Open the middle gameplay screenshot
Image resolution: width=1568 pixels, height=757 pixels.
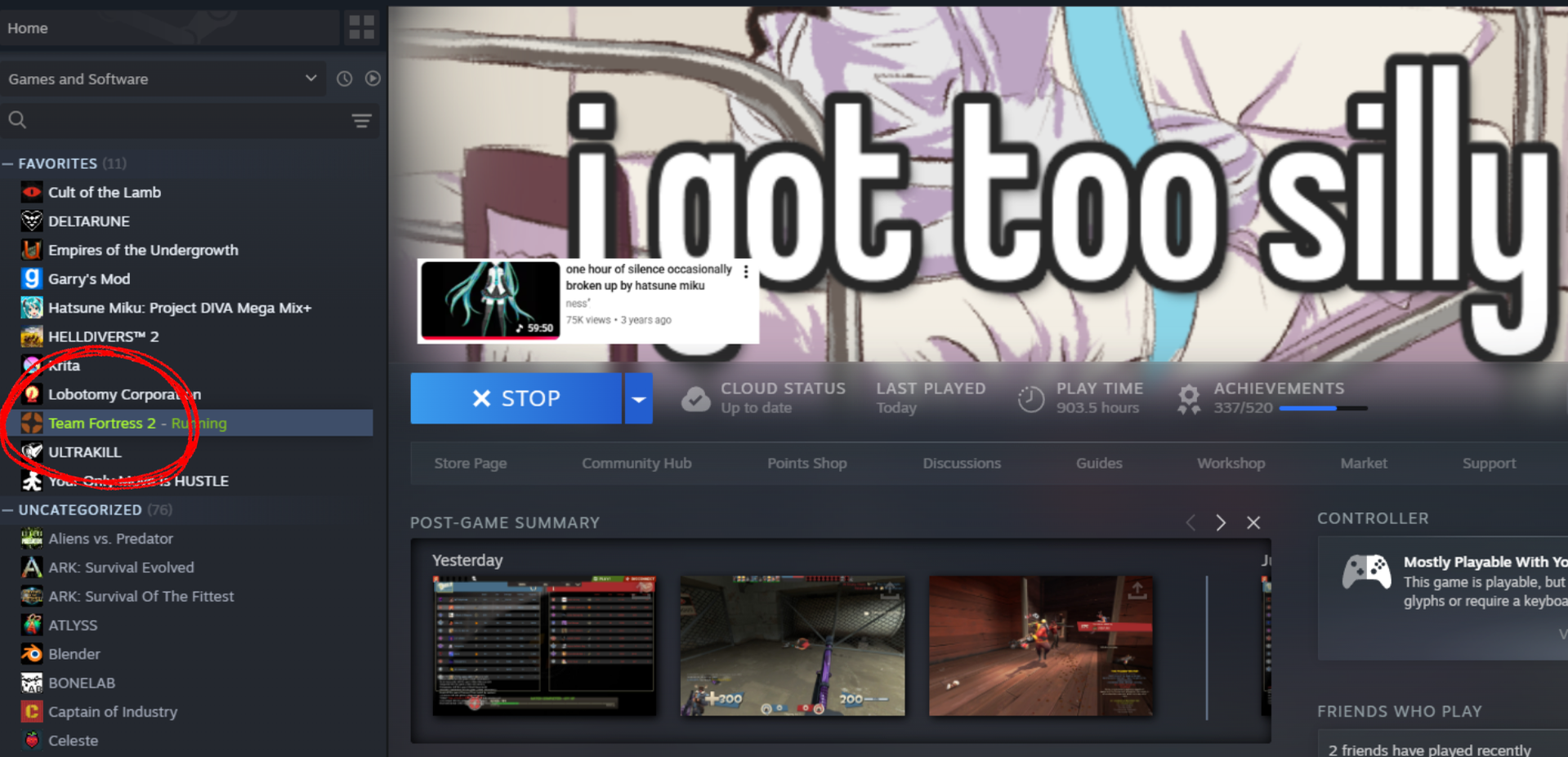tap(793, 646)
